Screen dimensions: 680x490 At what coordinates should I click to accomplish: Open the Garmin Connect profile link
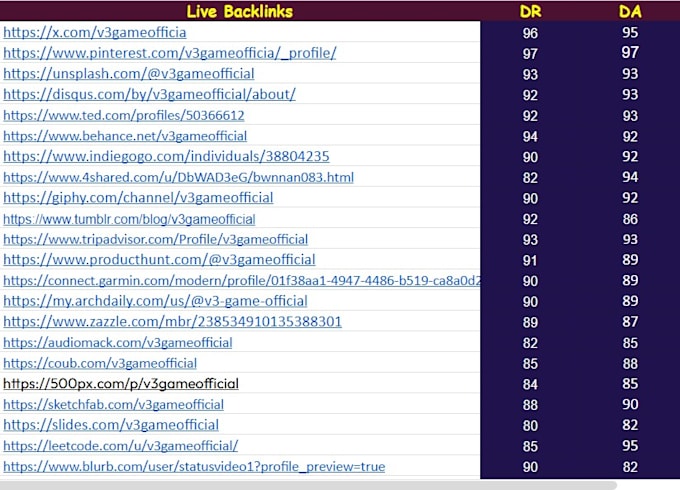coord(242,281)
